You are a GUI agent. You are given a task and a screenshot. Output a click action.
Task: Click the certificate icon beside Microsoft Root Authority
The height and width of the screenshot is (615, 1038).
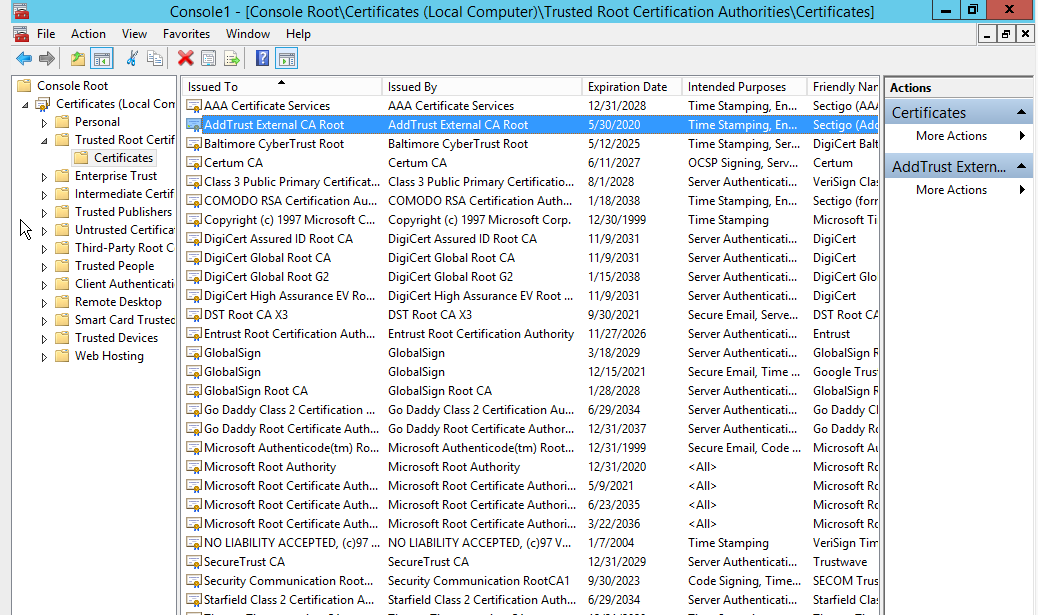[x=194, y=467]
